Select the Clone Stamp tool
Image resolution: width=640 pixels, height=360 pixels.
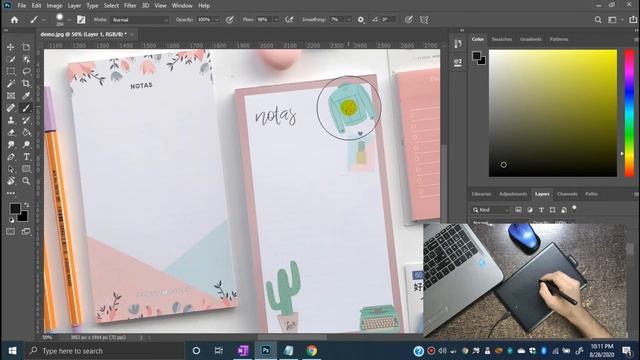(11, 120)
